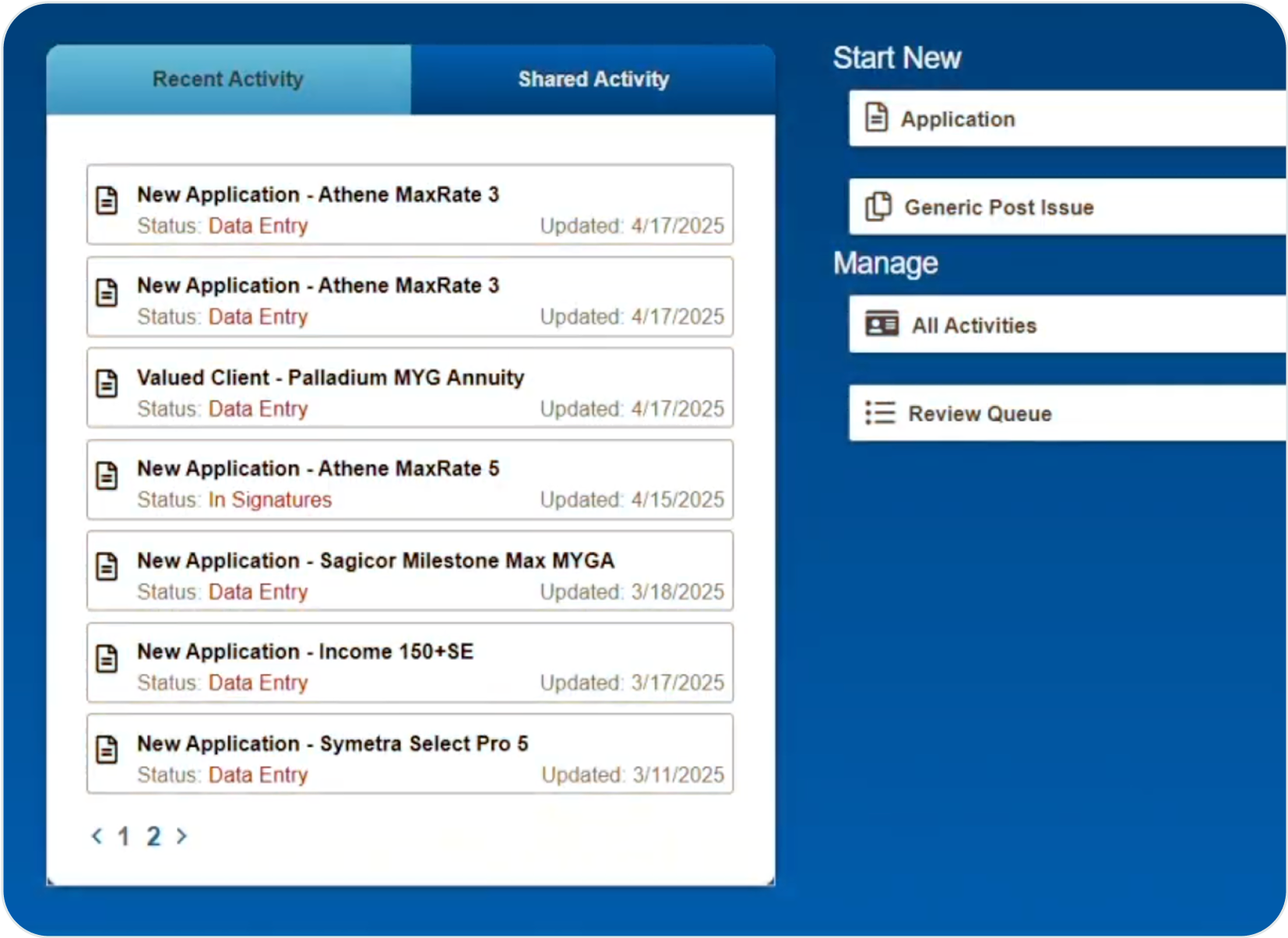Click Data Entry status on Symetra row
The width and height of the screenshot is (1288, 938).
pyautogui.click(x=259, y=775)
